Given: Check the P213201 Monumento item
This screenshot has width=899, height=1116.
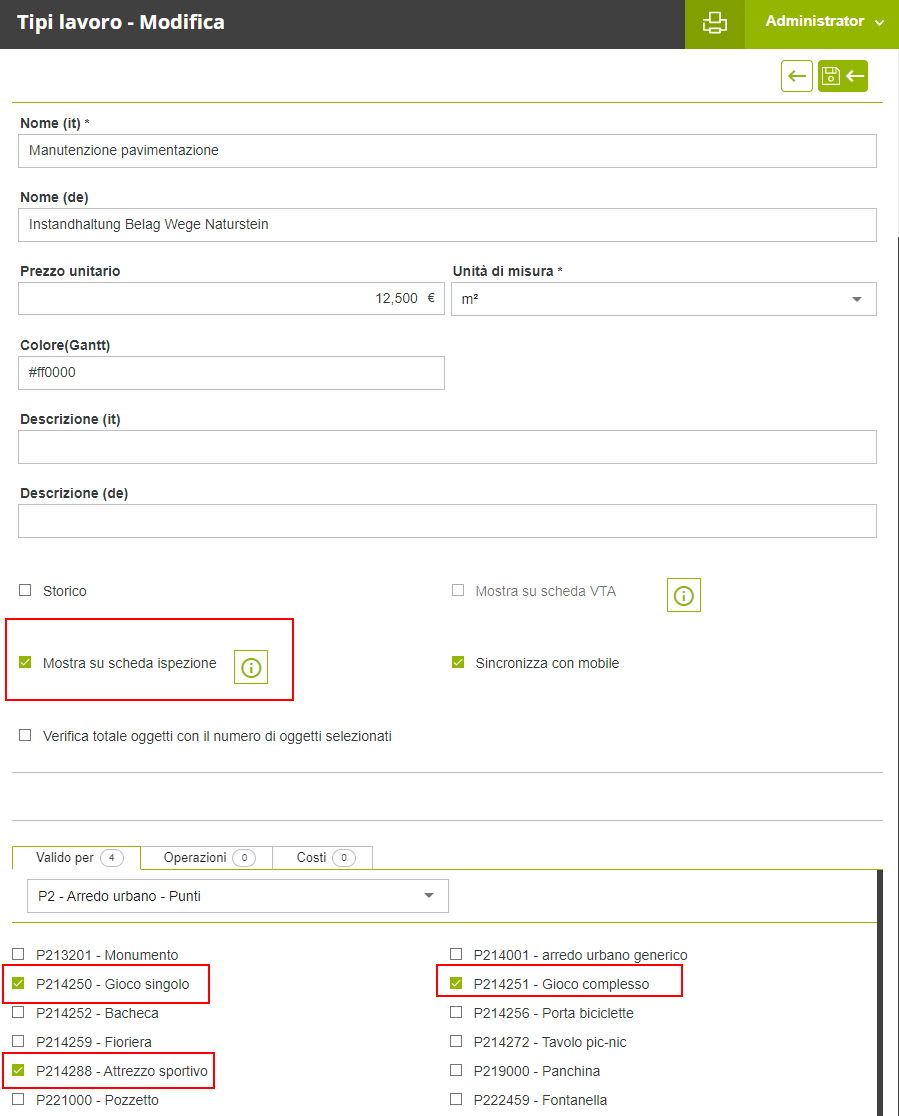Looking at the screenshot, I should [18, 955].
